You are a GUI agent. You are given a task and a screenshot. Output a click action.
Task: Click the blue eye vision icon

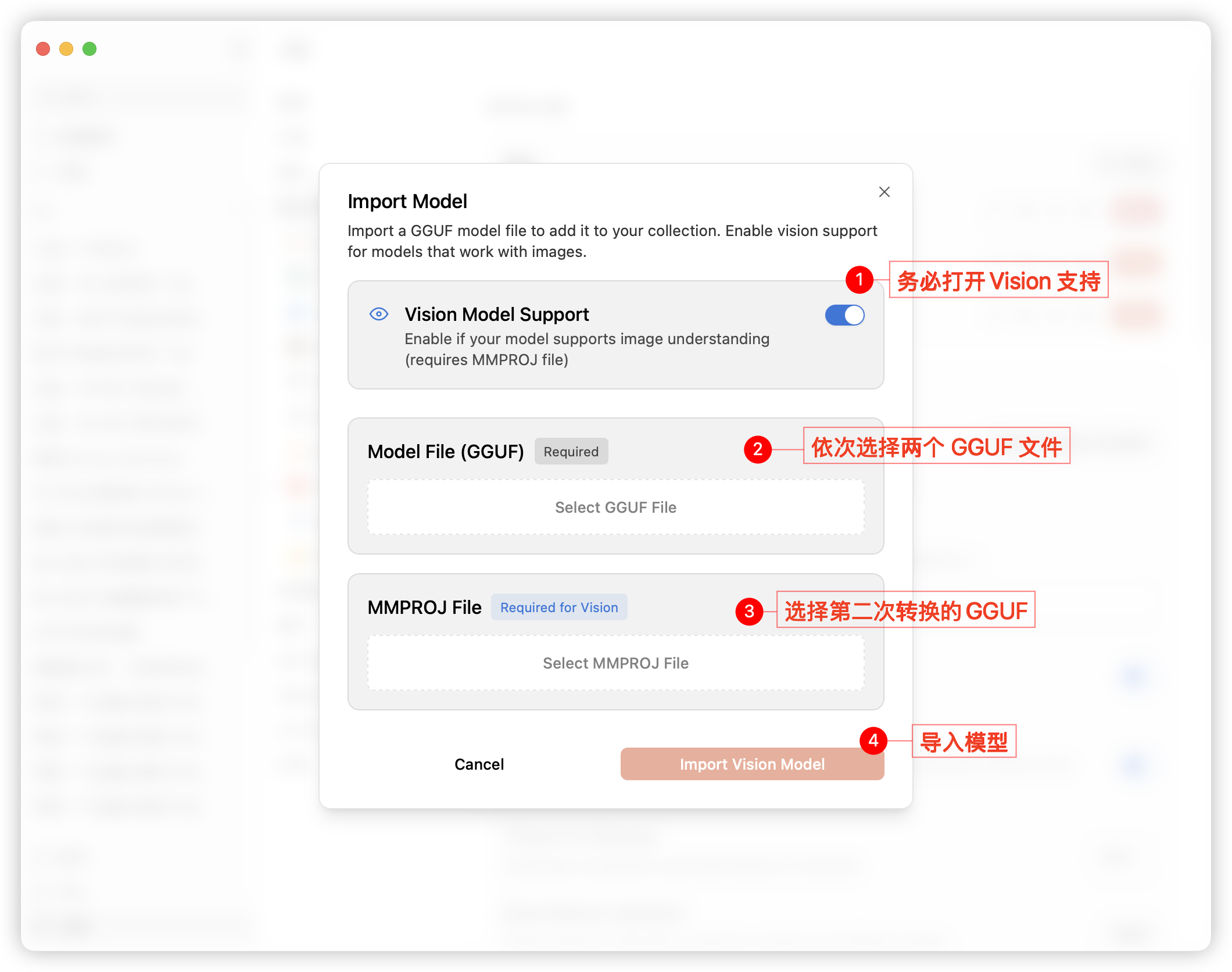tap(379, 315)
